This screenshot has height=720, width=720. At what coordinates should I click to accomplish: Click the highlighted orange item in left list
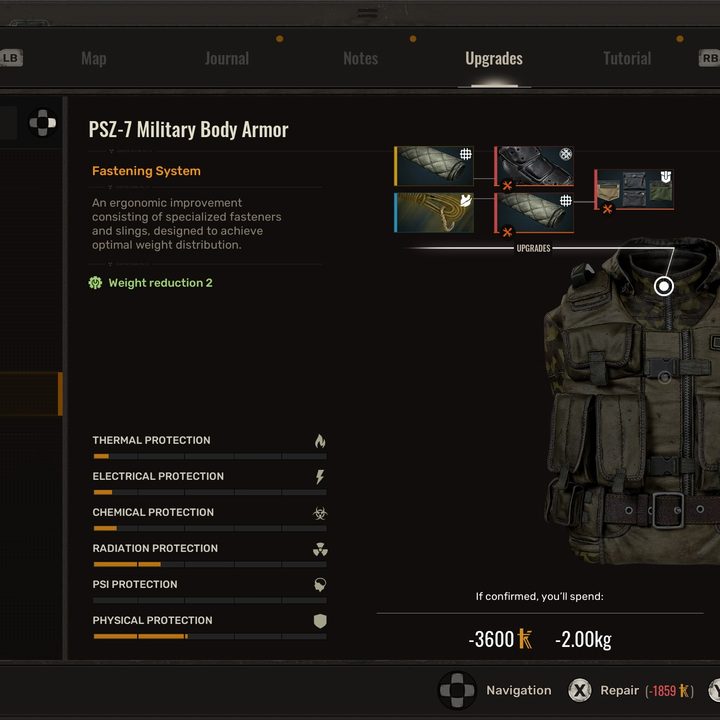coord(31,394)
